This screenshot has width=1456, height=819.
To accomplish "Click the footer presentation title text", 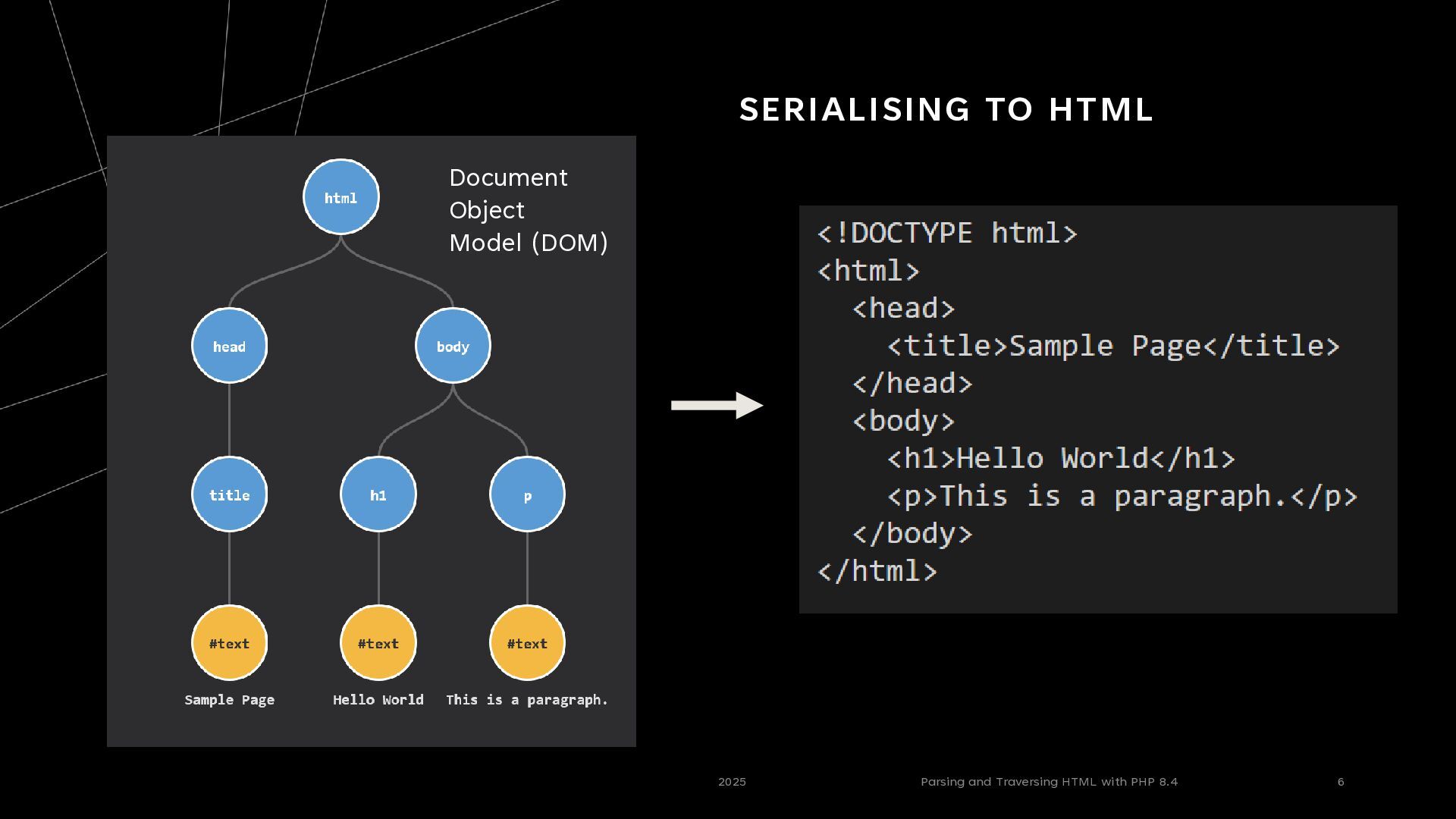I will 1049,782.
